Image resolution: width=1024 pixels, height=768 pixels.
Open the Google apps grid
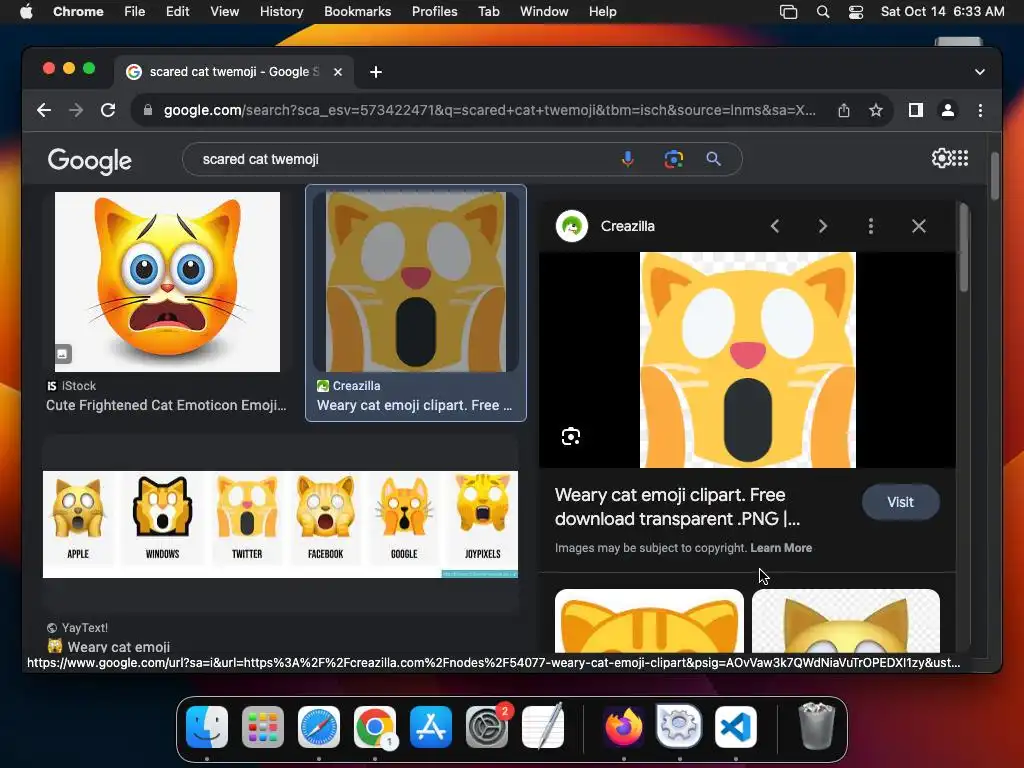[x=960, y=158]
